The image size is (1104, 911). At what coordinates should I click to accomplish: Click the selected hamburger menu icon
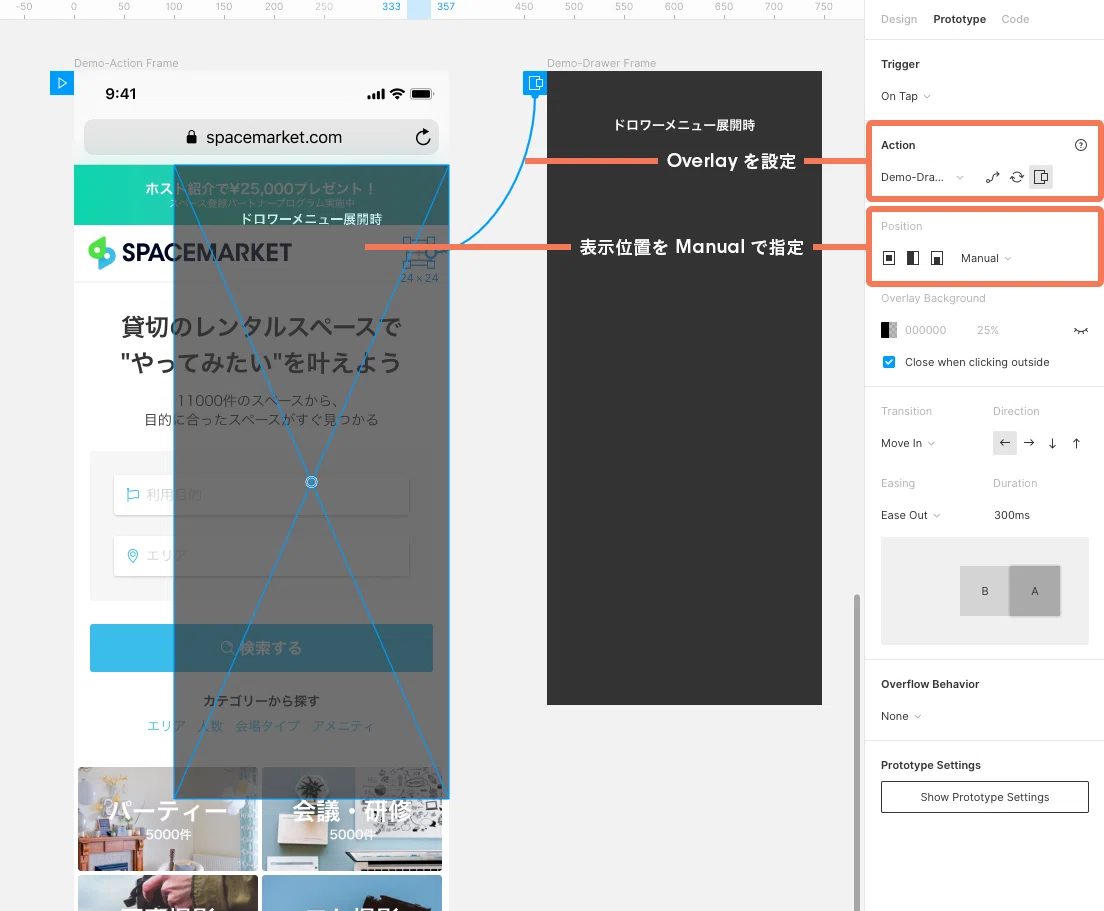click(419, 252)
